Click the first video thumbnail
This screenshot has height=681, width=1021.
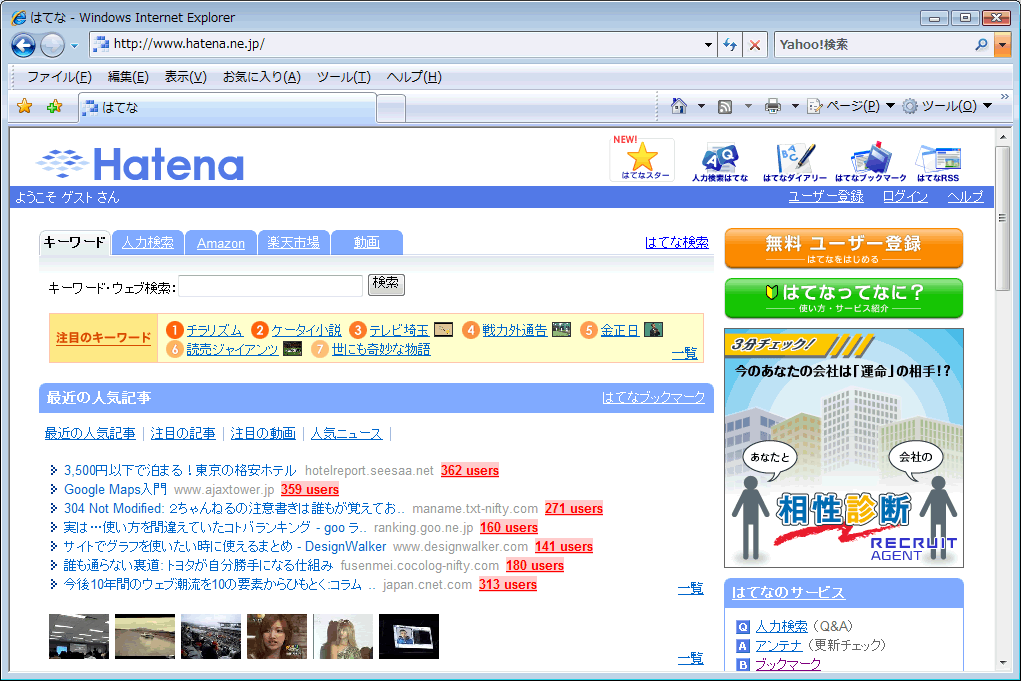79,636
